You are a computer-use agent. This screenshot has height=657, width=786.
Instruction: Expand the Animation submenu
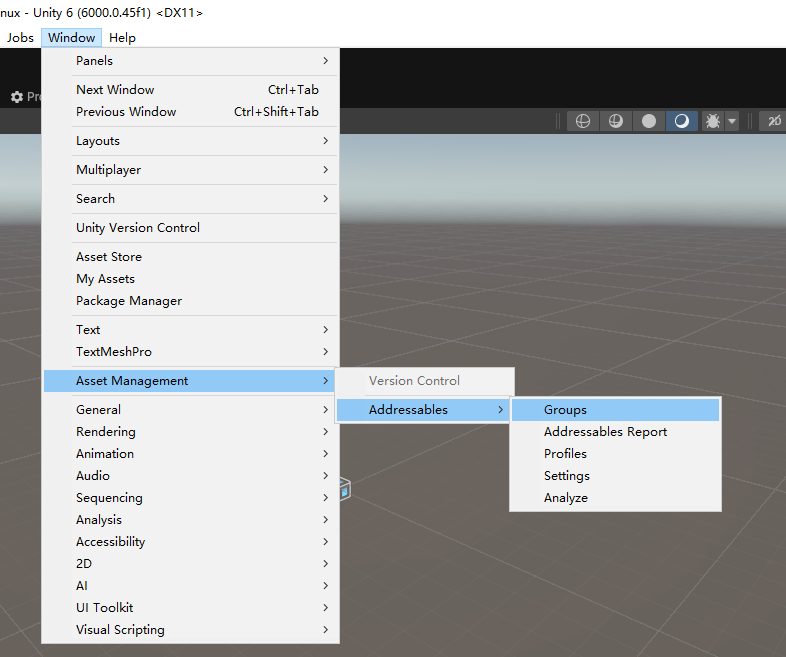[x=190, y=454]
